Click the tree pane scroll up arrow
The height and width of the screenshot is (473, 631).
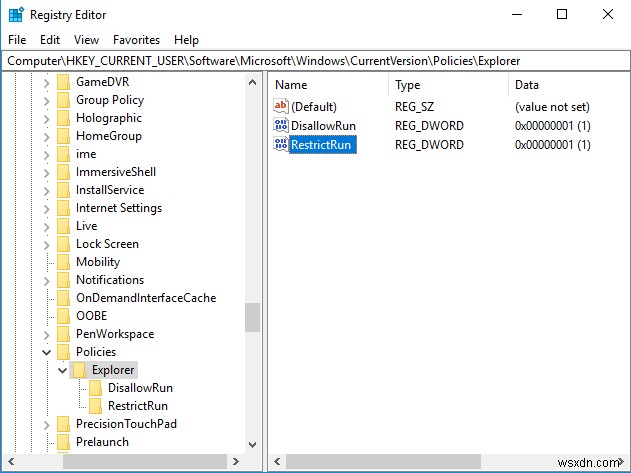(252, 82)
